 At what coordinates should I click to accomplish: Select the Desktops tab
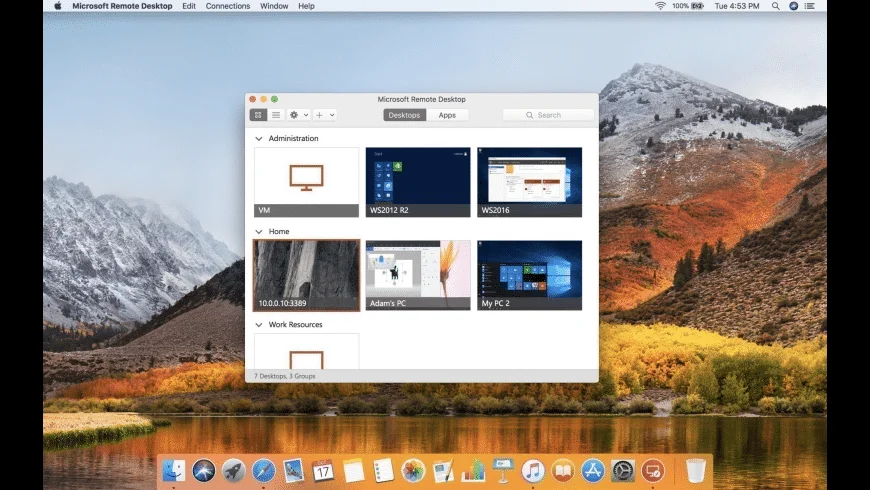tap(404, 115)
